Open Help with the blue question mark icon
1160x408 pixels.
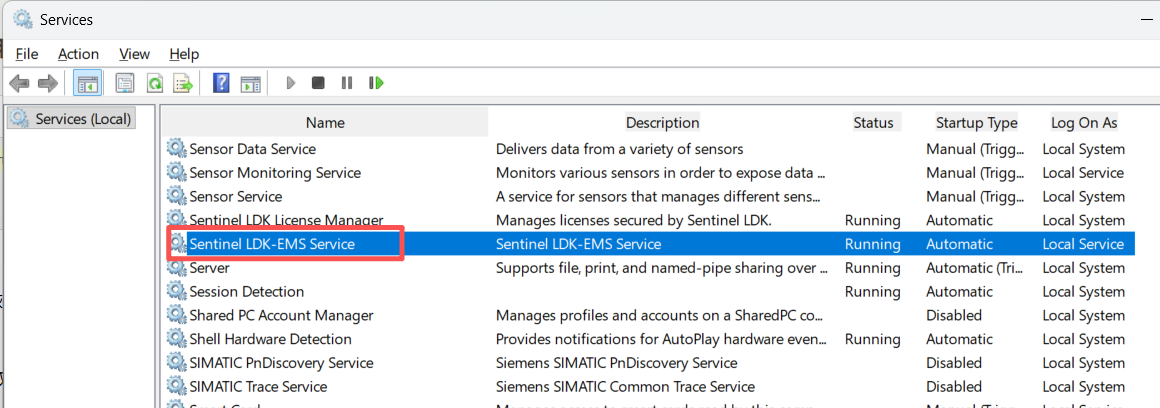(x=221, y=83)
